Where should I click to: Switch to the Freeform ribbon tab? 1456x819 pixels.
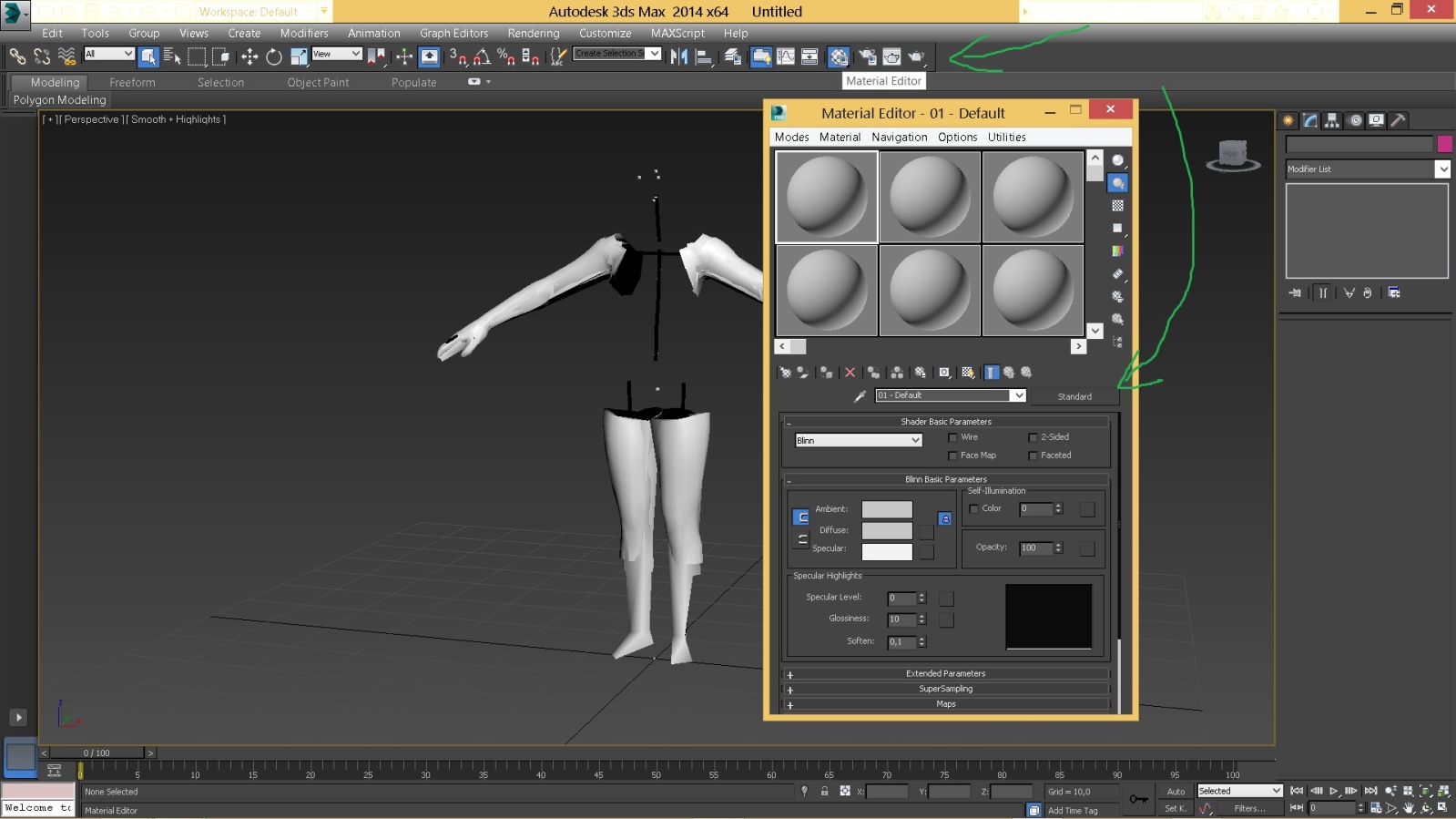[x=132, y=82]
